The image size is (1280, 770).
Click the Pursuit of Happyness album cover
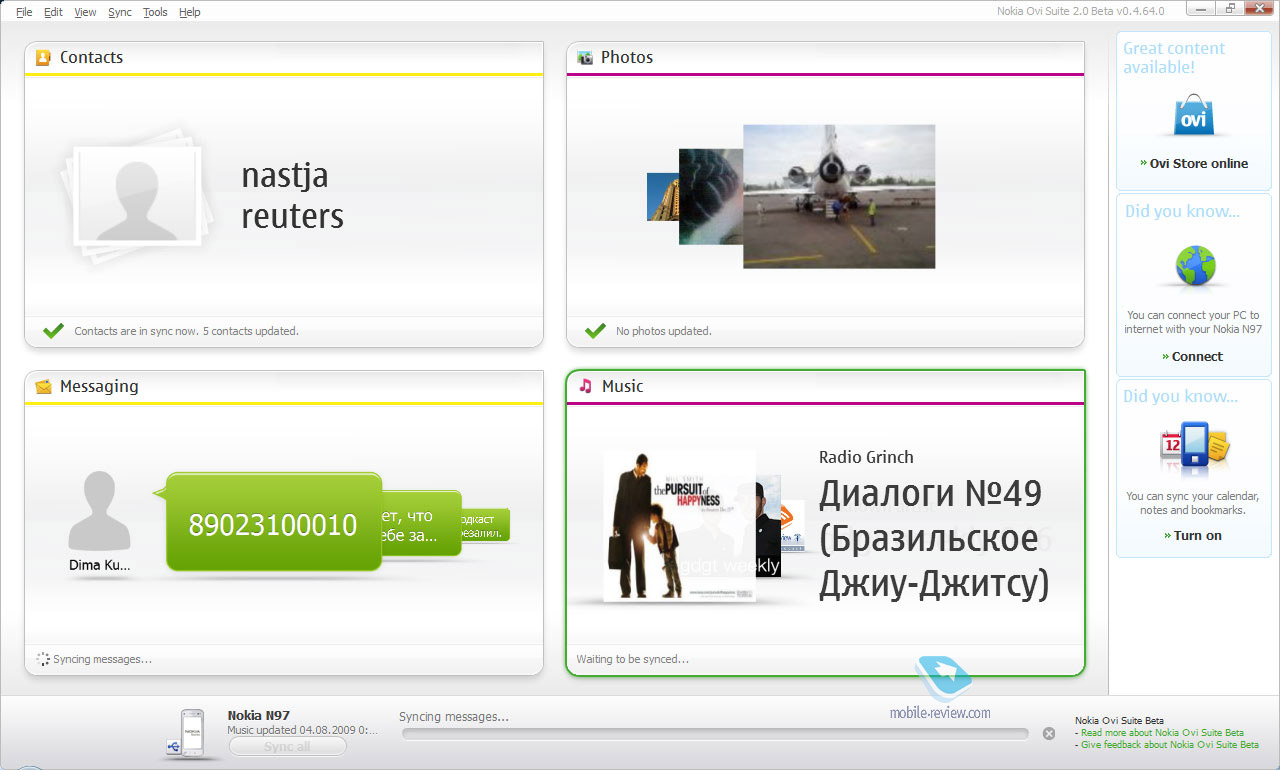pos(679,525)
